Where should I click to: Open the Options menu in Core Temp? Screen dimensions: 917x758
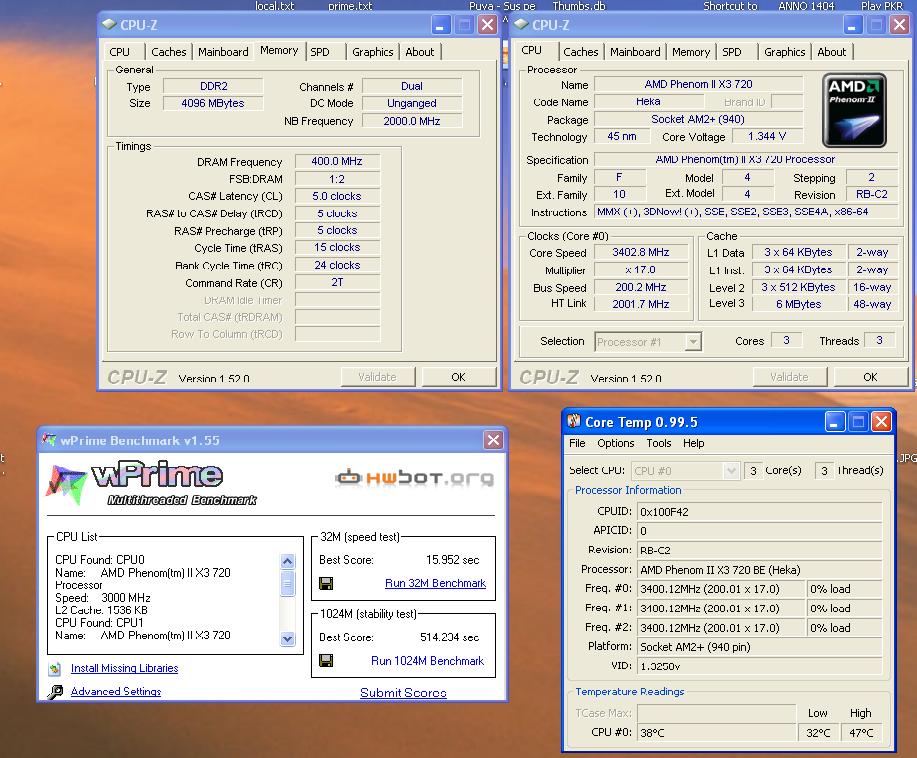pyautogui.click(x=615, y=443)
